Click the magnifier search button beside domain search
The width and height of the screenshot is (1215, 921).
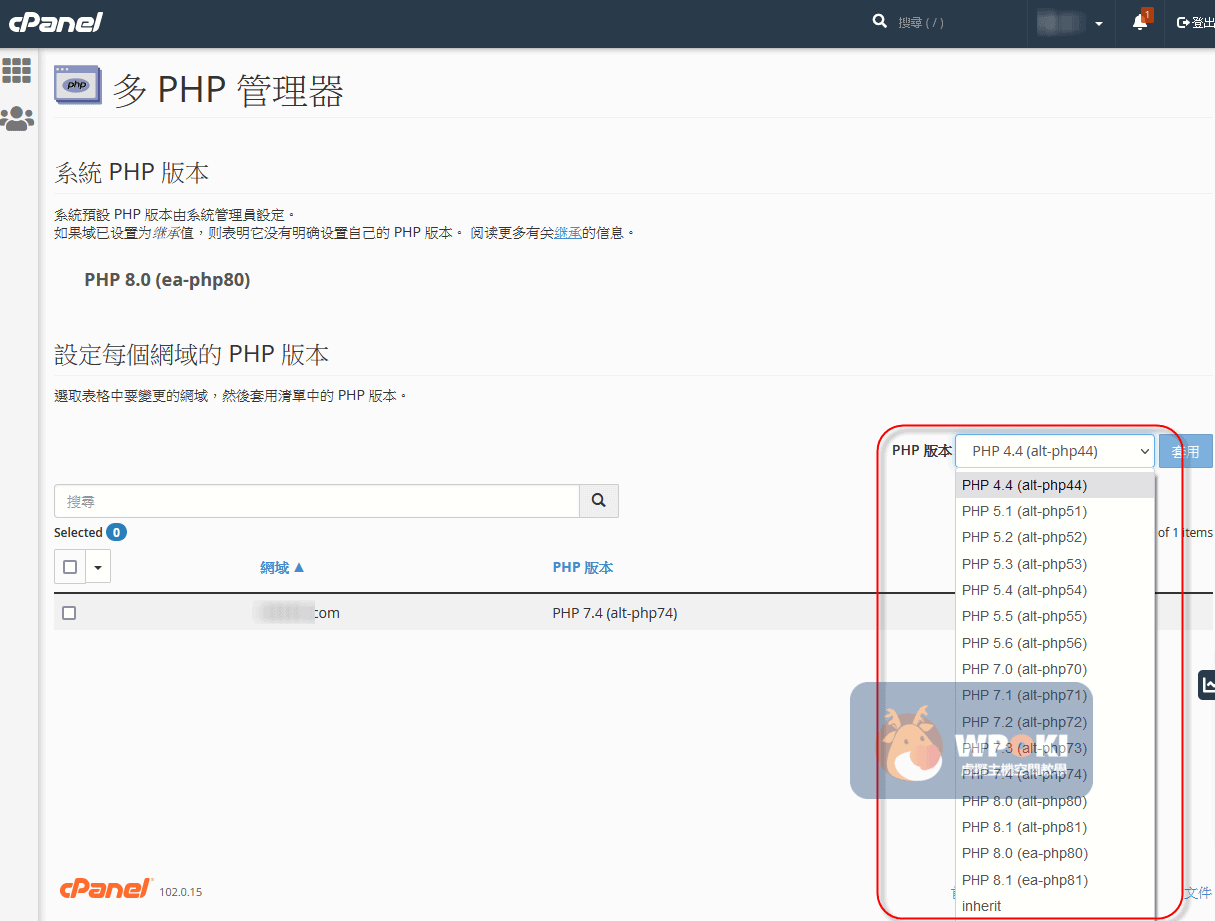[599, 501]
